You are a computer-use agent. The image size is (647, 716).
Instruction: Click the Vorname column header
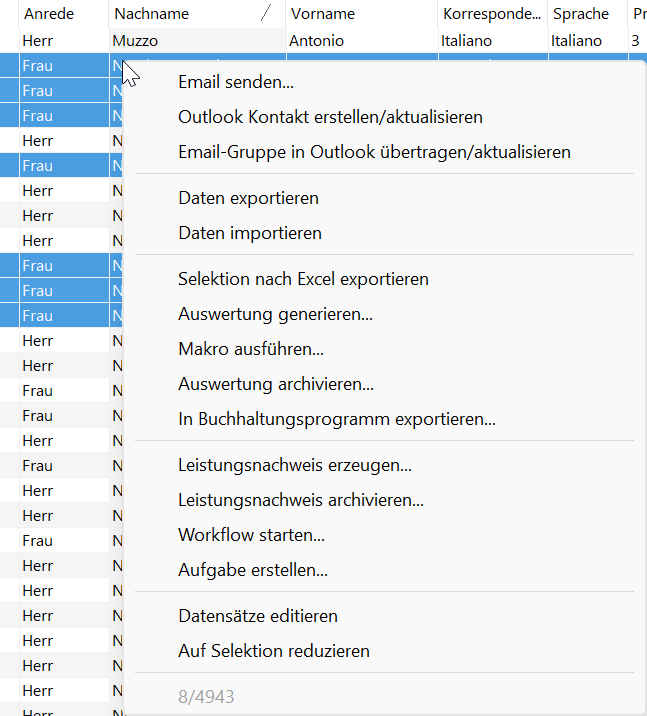click(x=362, y=14)
